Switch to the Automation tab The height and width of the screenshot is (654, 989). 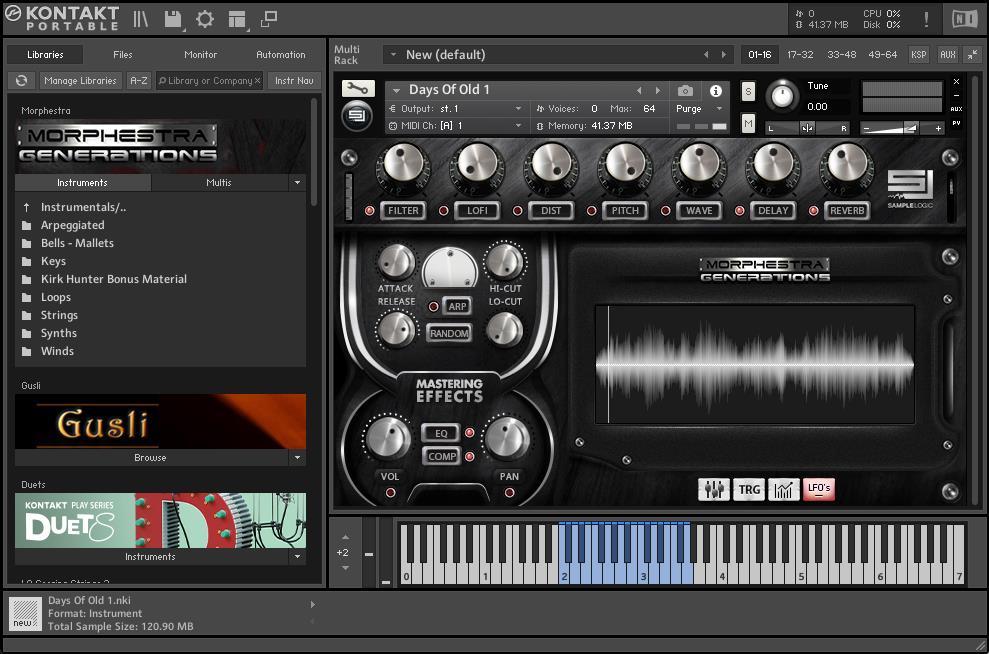click(x=281, y=55)
